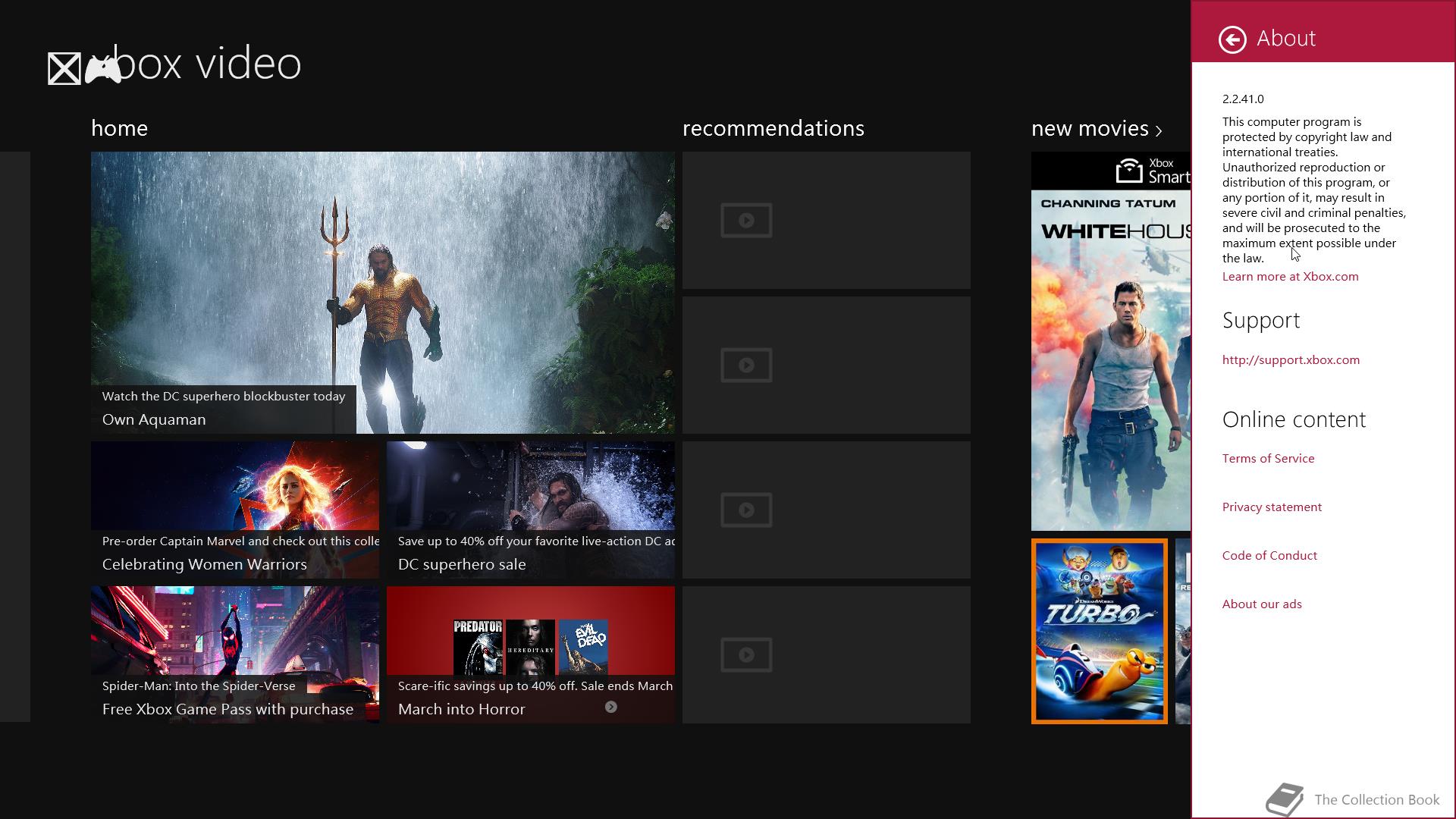
Task: Click the third recommendations video placeholder
Action: click(826, 510)
